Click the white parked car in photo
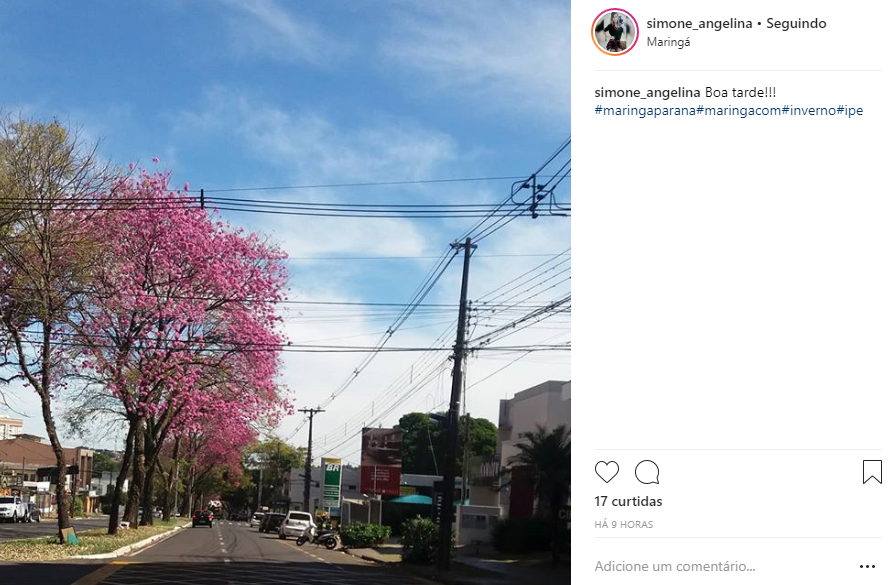 pos(296,525)
